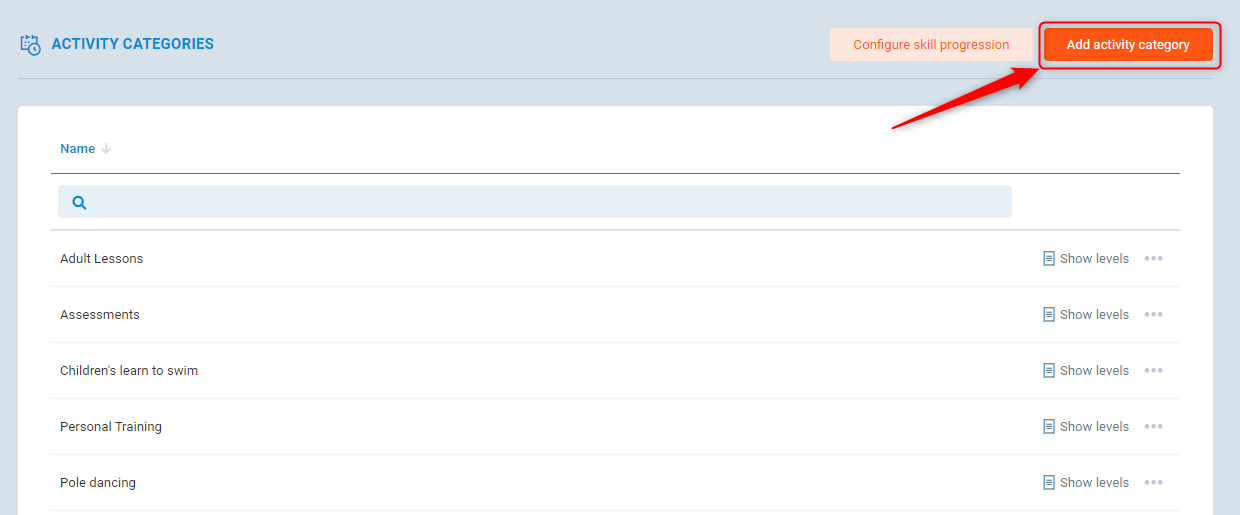Expand levels for Pole dancing
The width and height of the screenshot is (1240, 515).
1086,483
